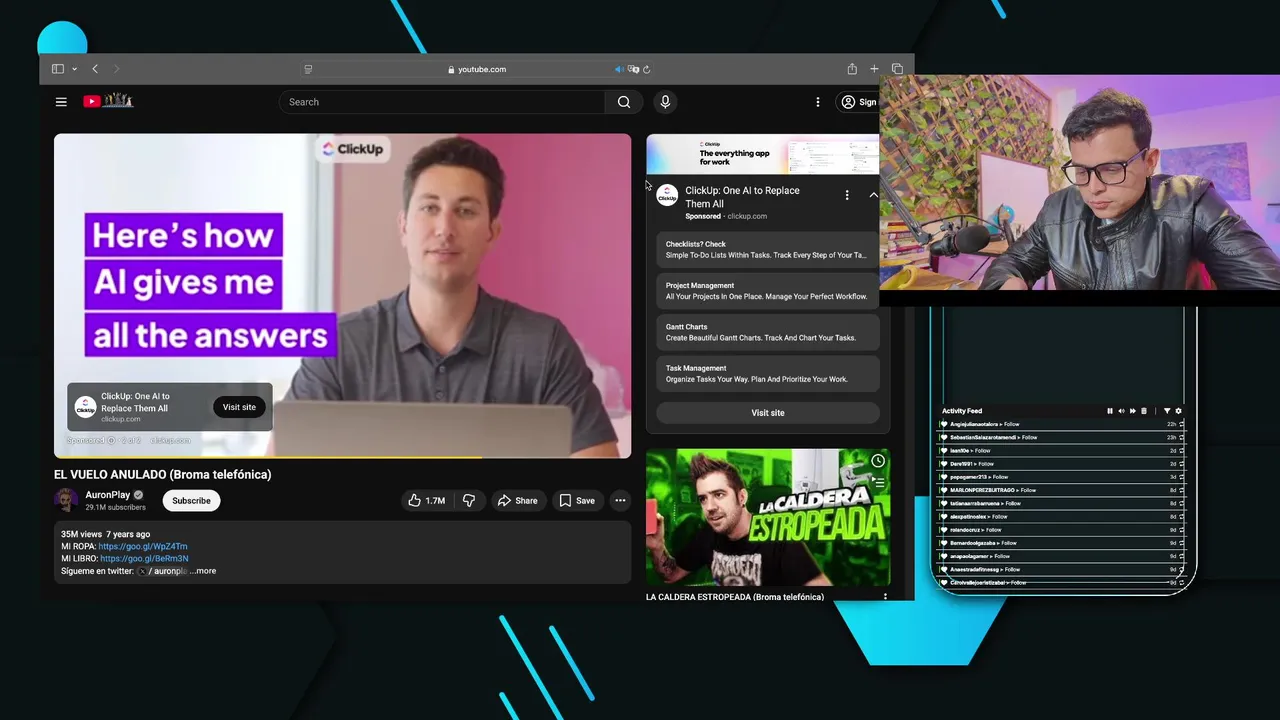
Task: Open the Safari share icon
Action: tap(852, 69)
